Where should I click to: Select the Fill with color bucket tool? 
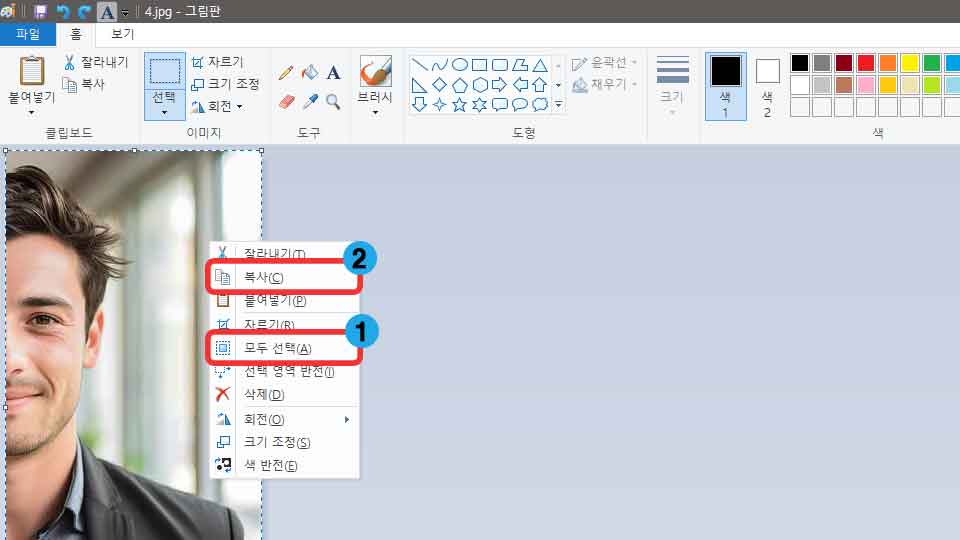pyautogui.click(x=310, y=73)
